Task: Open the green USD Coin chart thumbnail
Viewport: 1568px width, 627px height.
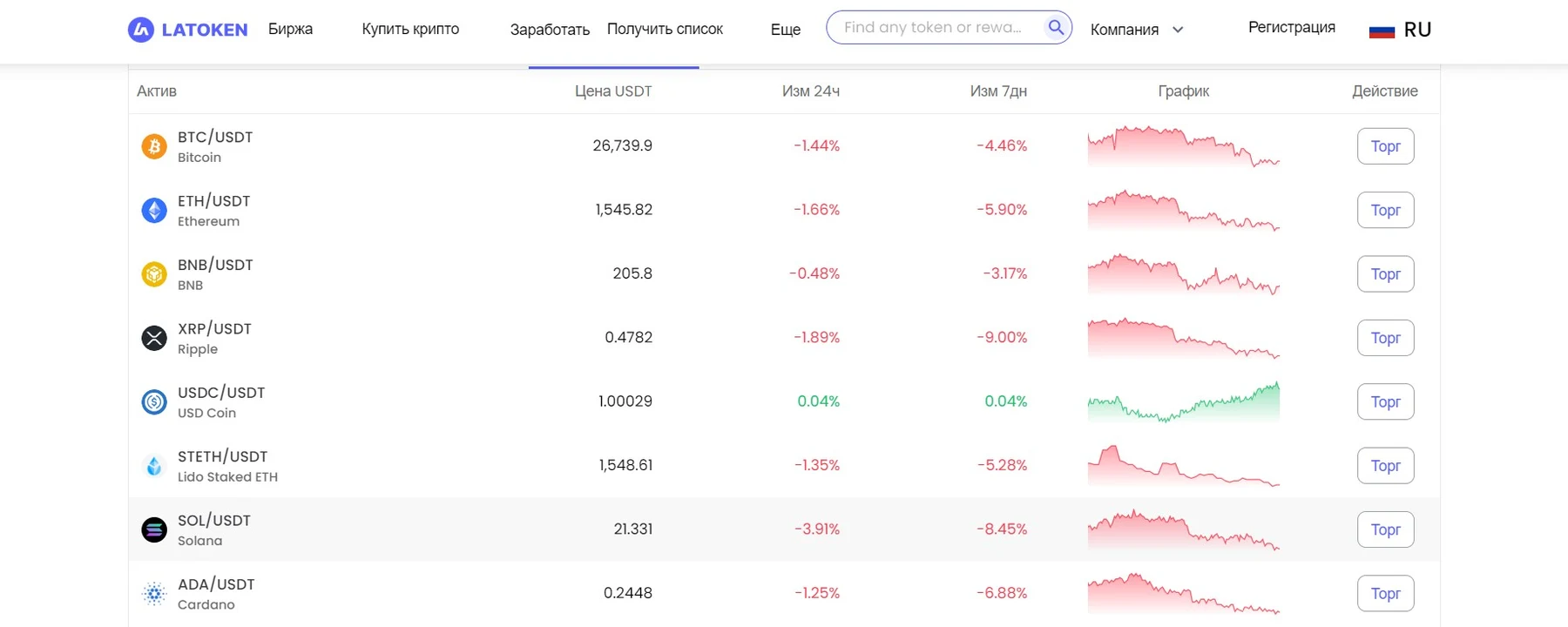Action: click(1184, 401)
